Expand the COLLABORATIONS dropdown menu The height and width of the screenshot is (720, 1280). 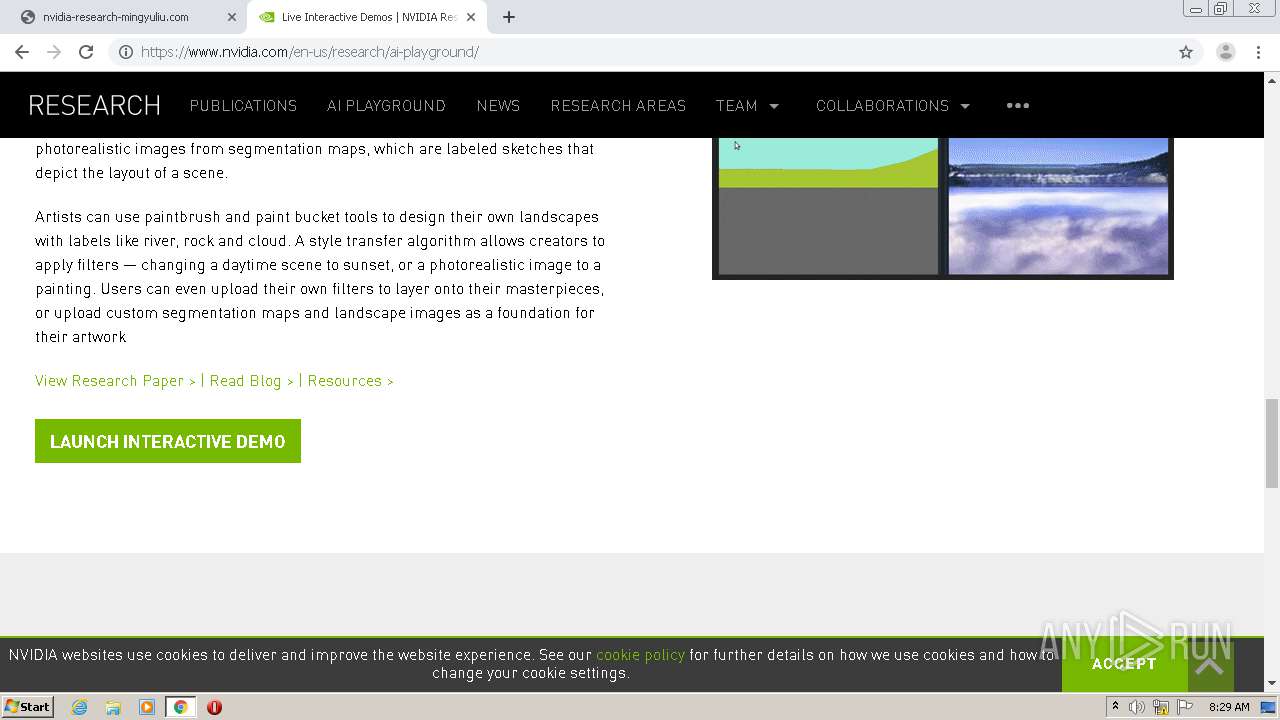pos(893,105)
